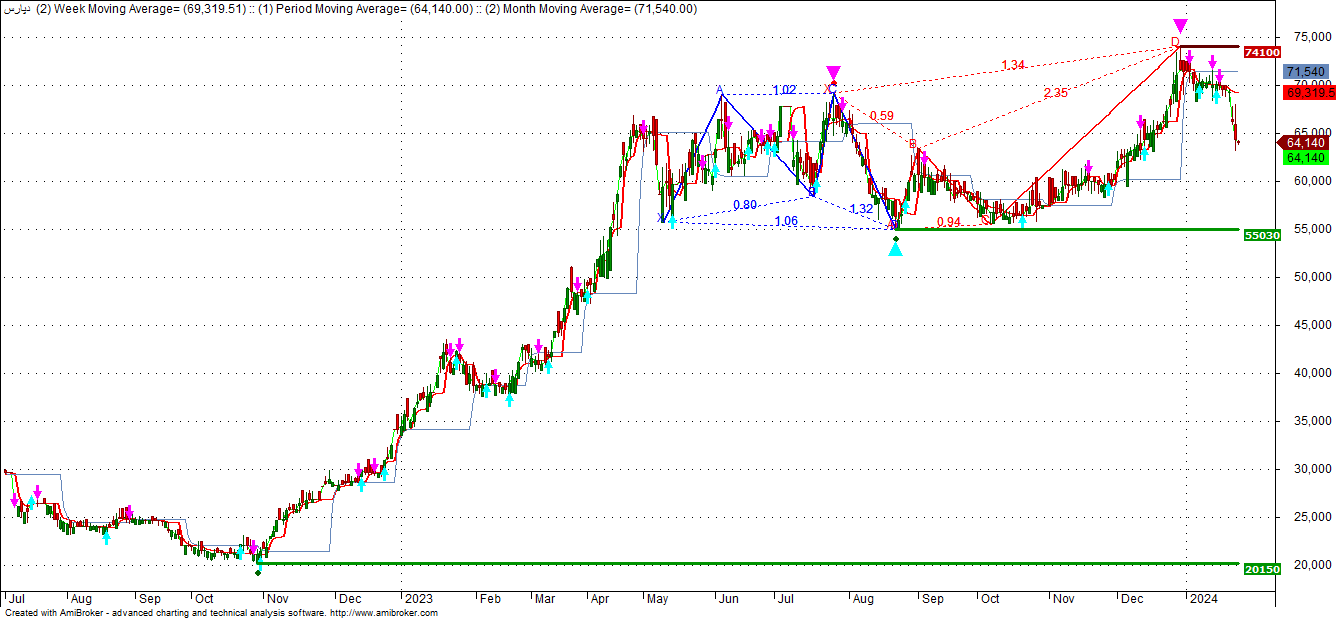Click the large magenta triangle above point C
This screenshot has width=1336, height=619.
[833, 72]
